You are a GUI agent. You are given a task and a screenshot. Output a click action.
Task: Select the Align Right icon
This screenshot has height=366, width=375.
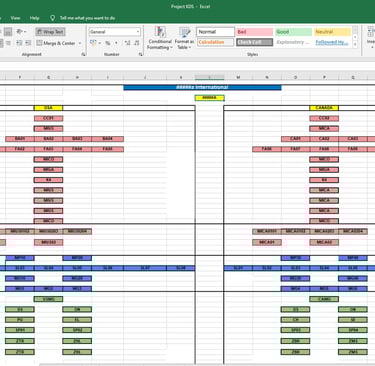coord(8,43)
